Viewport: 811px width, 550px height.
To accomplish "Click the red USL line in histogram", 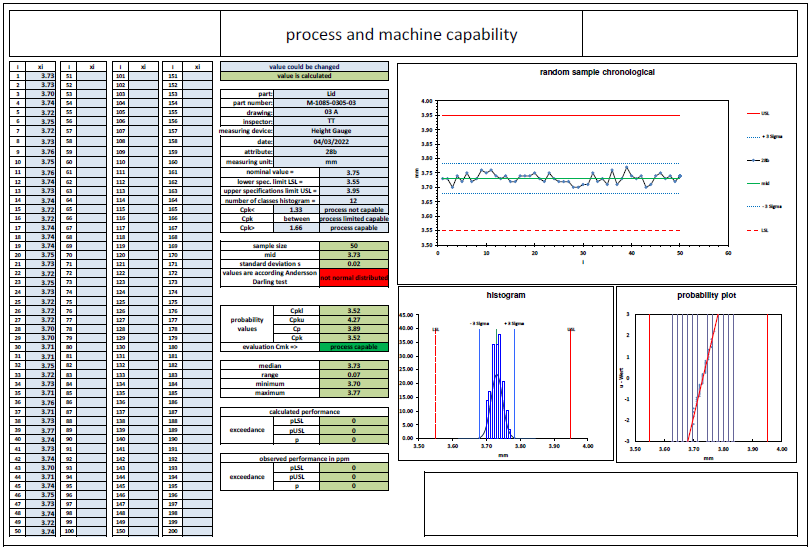I will click(x=571, y=385).
